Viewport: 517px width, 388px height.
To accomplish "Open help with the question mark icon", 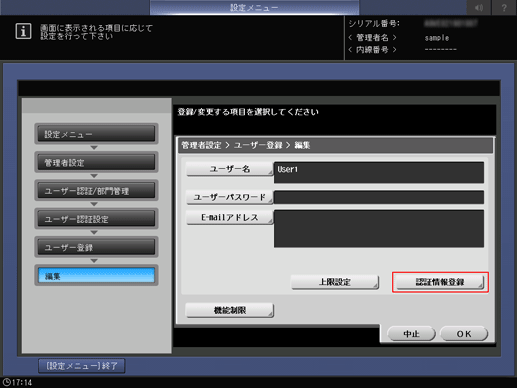I will 504,7.
